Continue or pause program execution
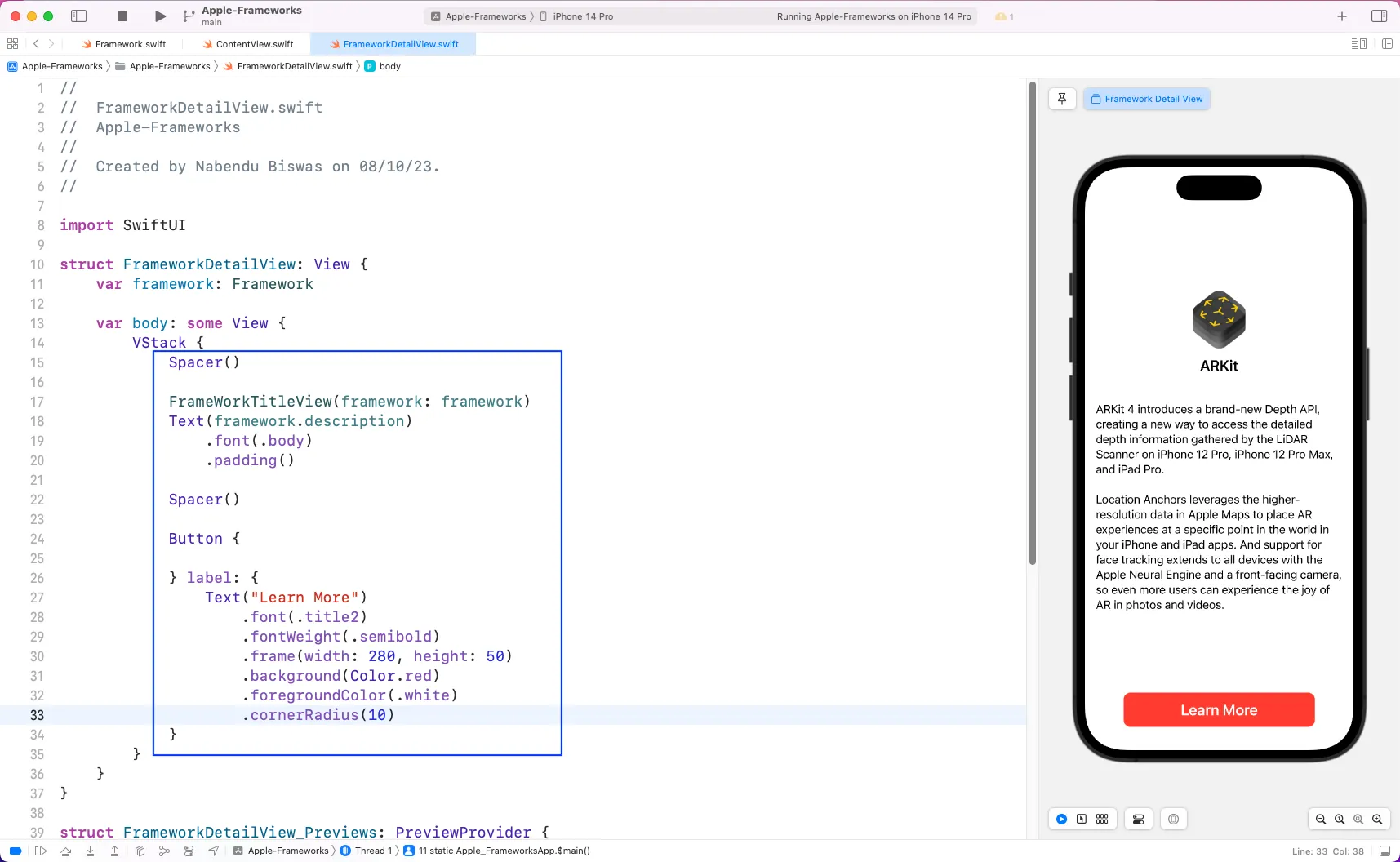This screenshot has height=862, width=1400. [x=41, y=851]
